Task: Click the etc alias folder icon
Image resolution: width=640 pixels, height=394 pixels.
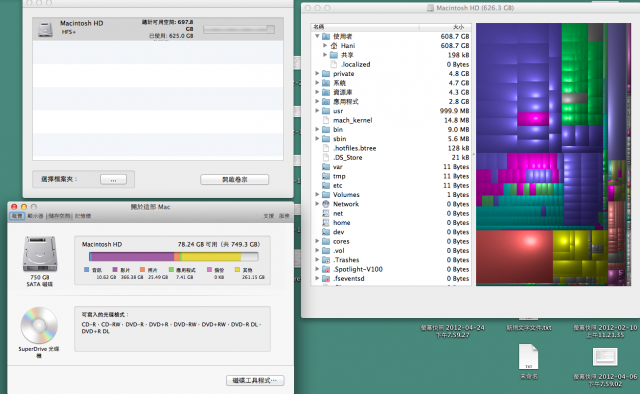Action: 326,185
